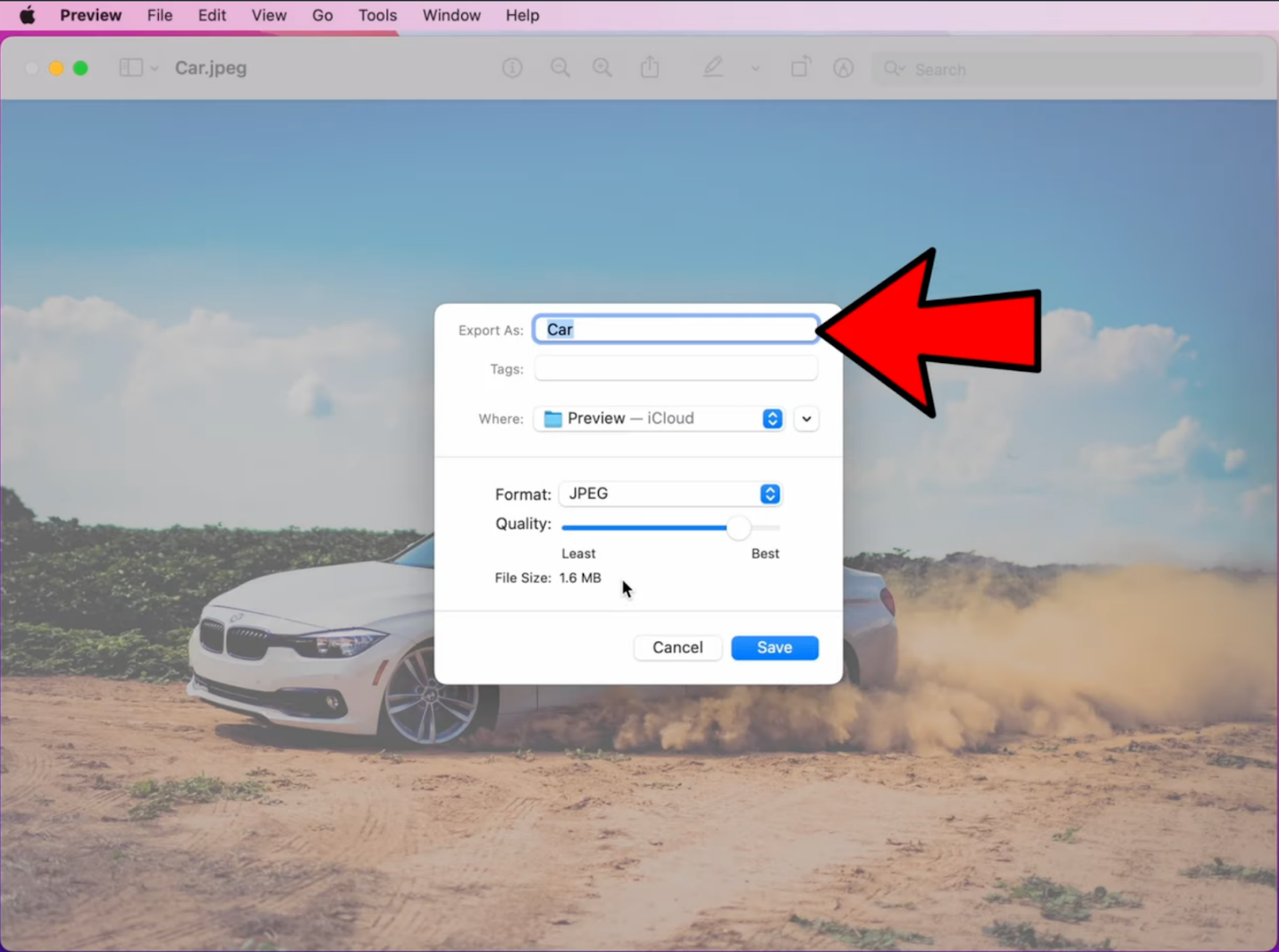Open the Markup toolbar chevron dropdown
The image size is (1279, 952).
[755, 68]
